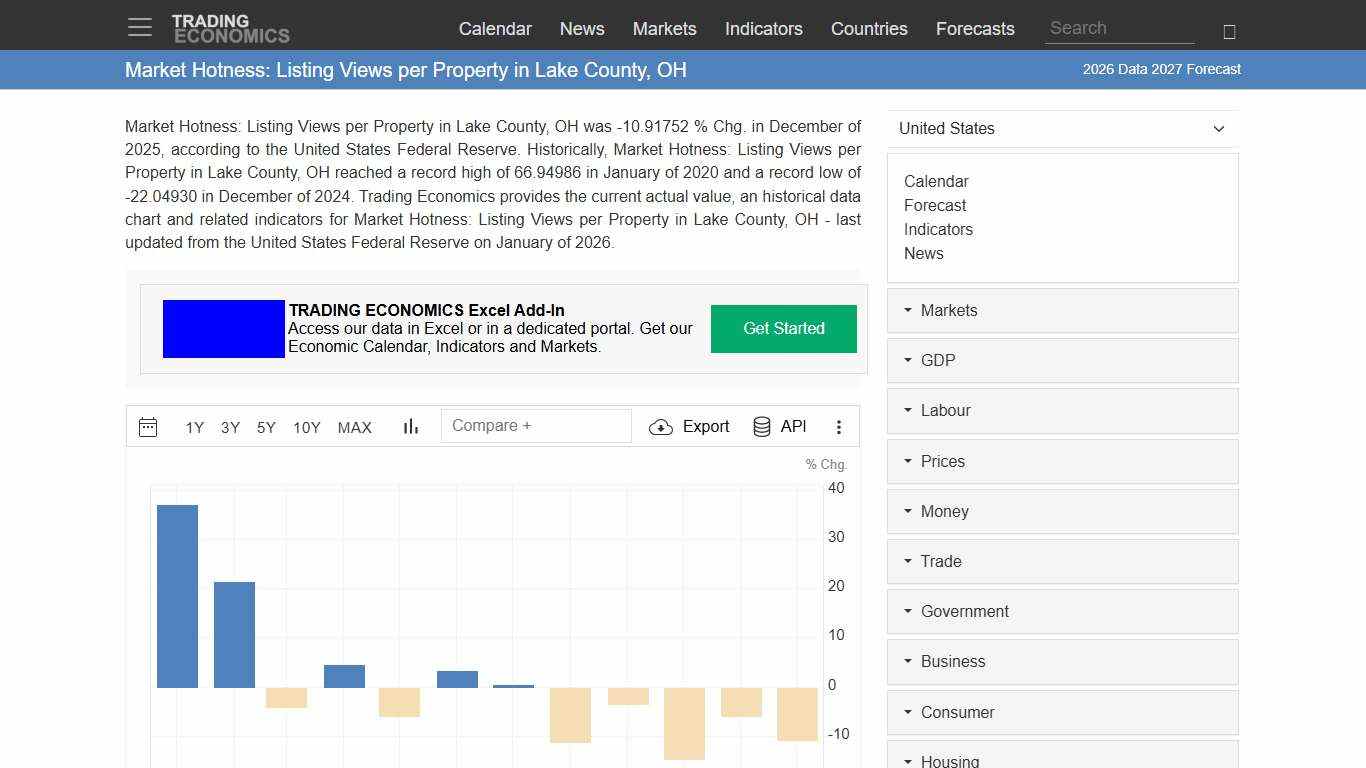1366x768 pixels.
Task: Expand the Housing section
Action: click(x=948, y=760)
